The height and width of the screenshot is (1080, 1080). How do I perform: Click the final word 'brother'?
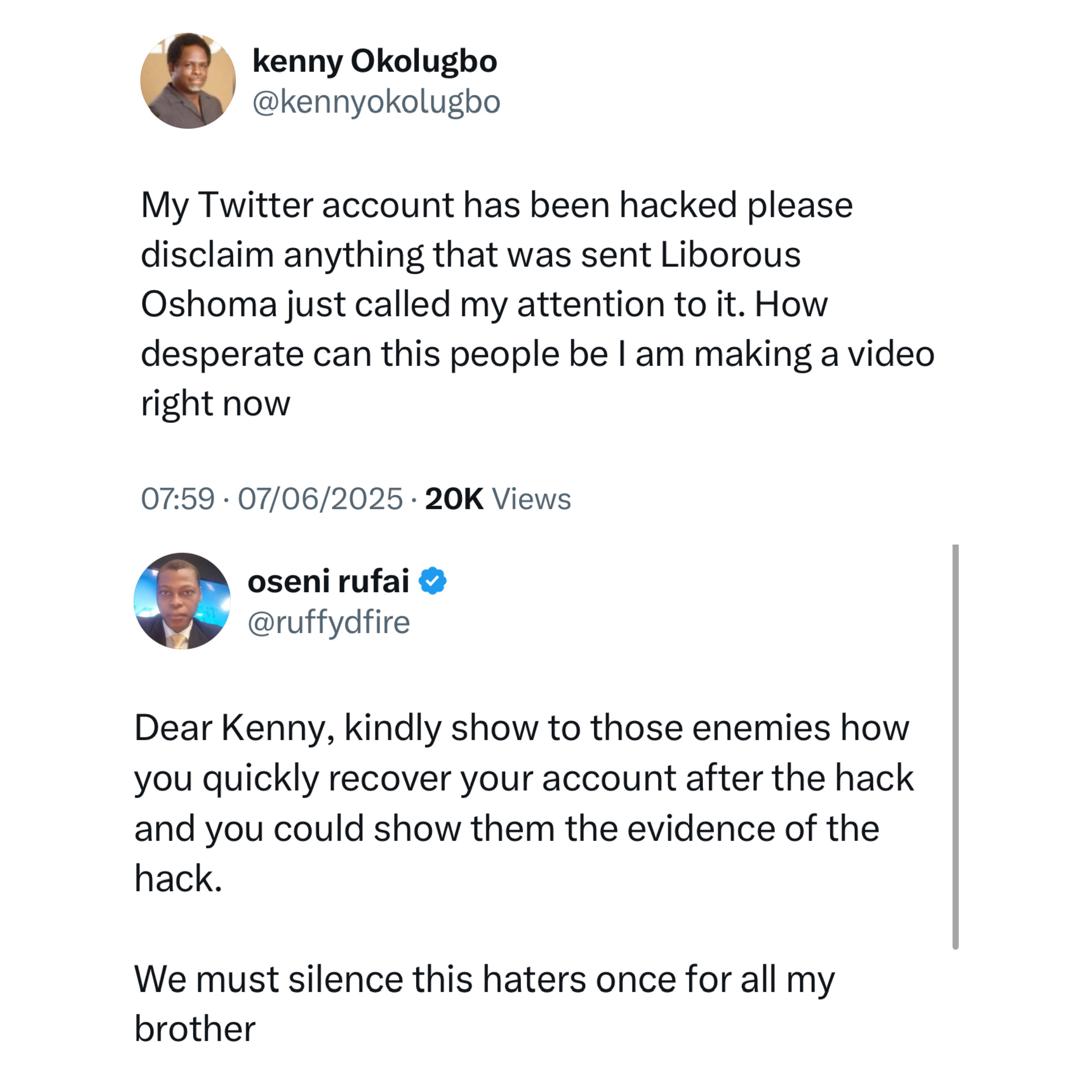tap(195, 1028)
